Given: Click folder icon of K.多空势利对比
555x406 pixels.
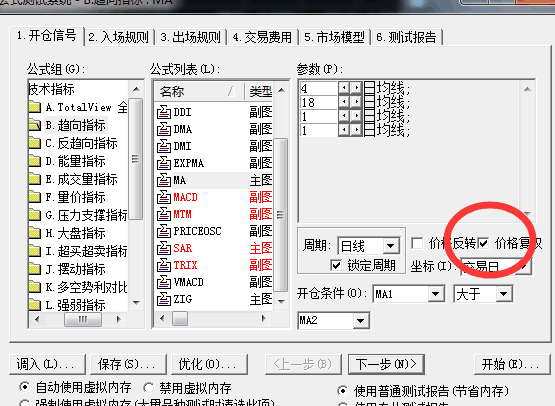Looking at the screenshot, I should [x=35, y=287].
